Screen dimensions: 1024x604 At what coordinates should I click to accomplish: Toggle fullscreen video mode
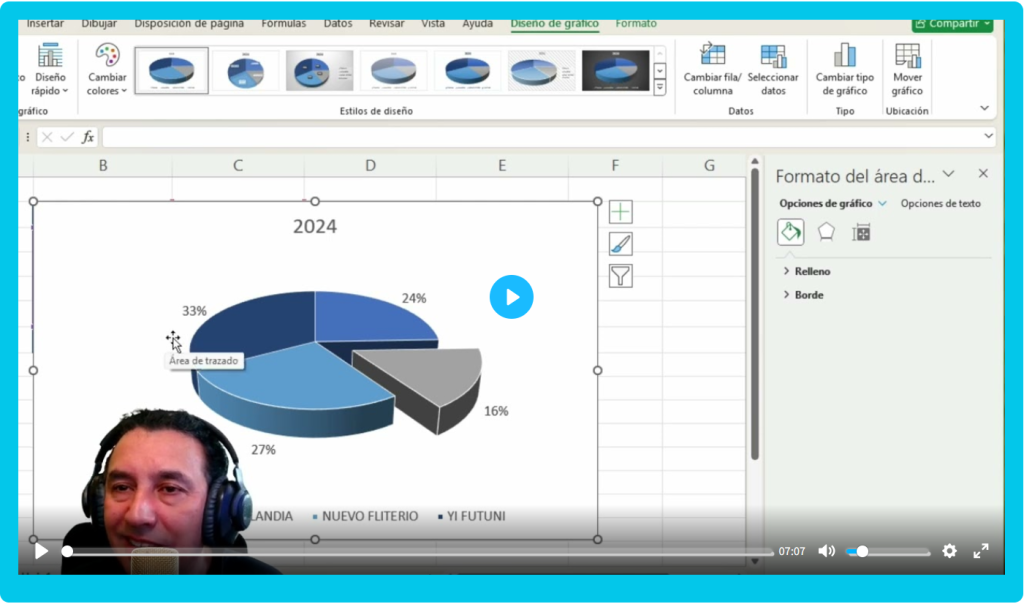(x=981, y=551)
